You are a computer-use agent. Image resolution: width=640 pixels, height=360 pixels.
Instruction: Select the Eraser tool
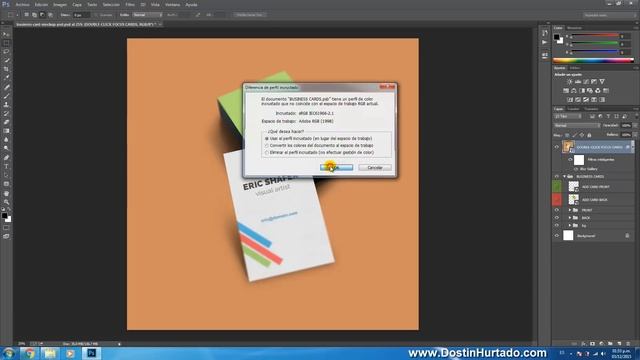click(6, 122)
